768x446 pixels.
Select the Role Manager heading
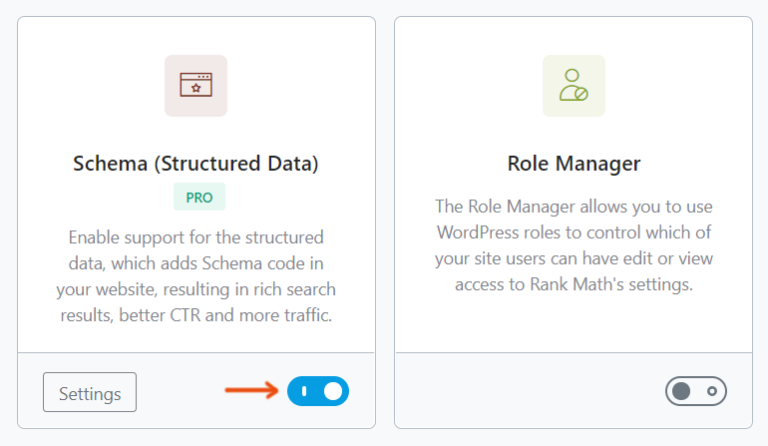pyautogui.click(x=573, y=163)
